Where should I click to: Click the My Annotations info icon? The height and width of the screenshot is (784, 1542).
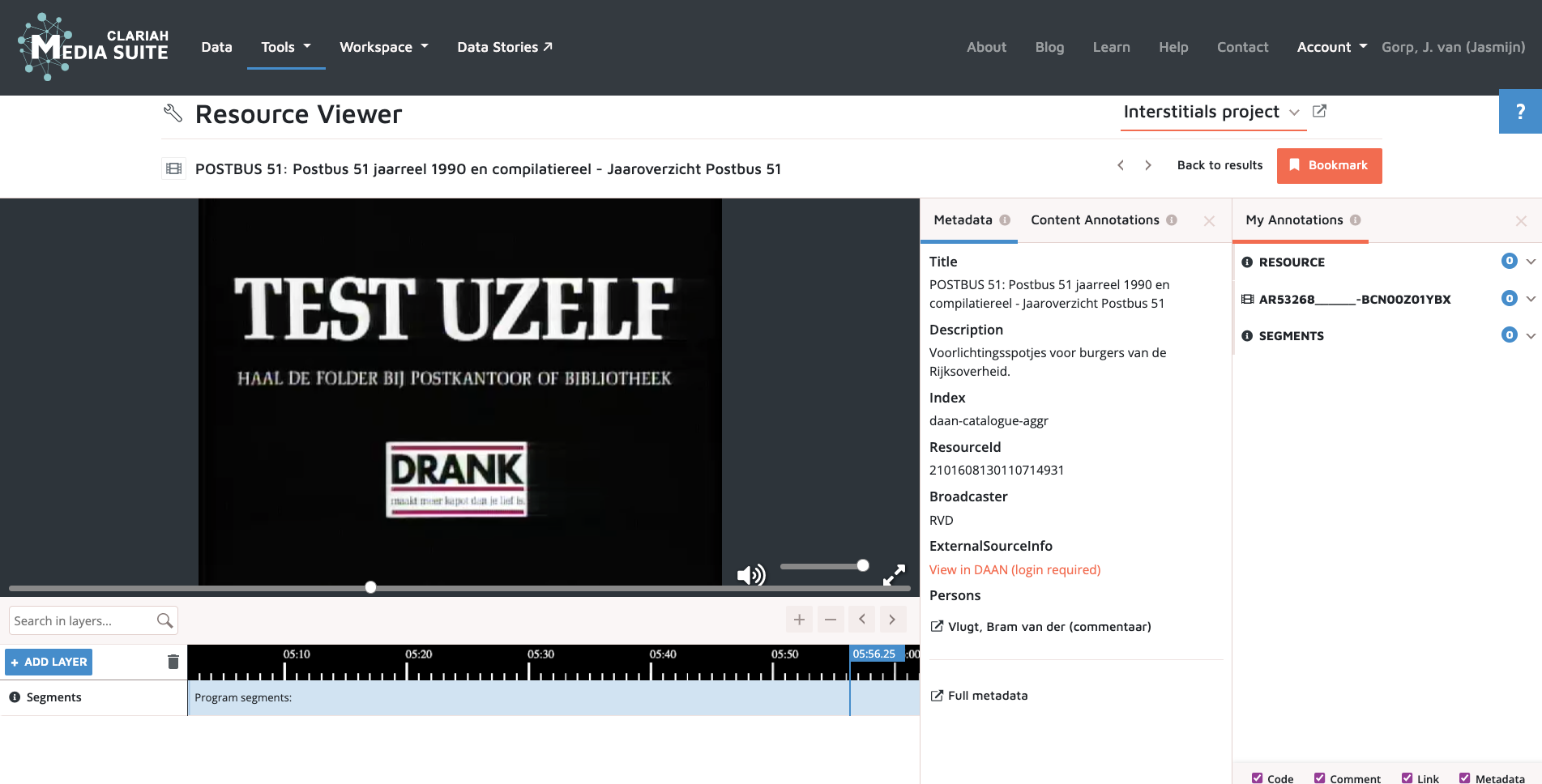pyautogui.click(x=1356, y=220)
